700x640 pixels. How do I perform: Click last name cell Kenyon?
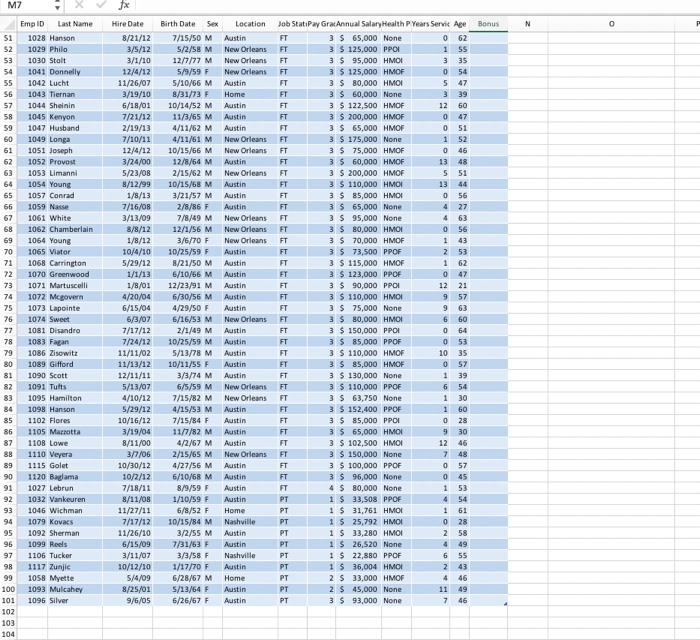pyautogui.click(x=75, y=117)
